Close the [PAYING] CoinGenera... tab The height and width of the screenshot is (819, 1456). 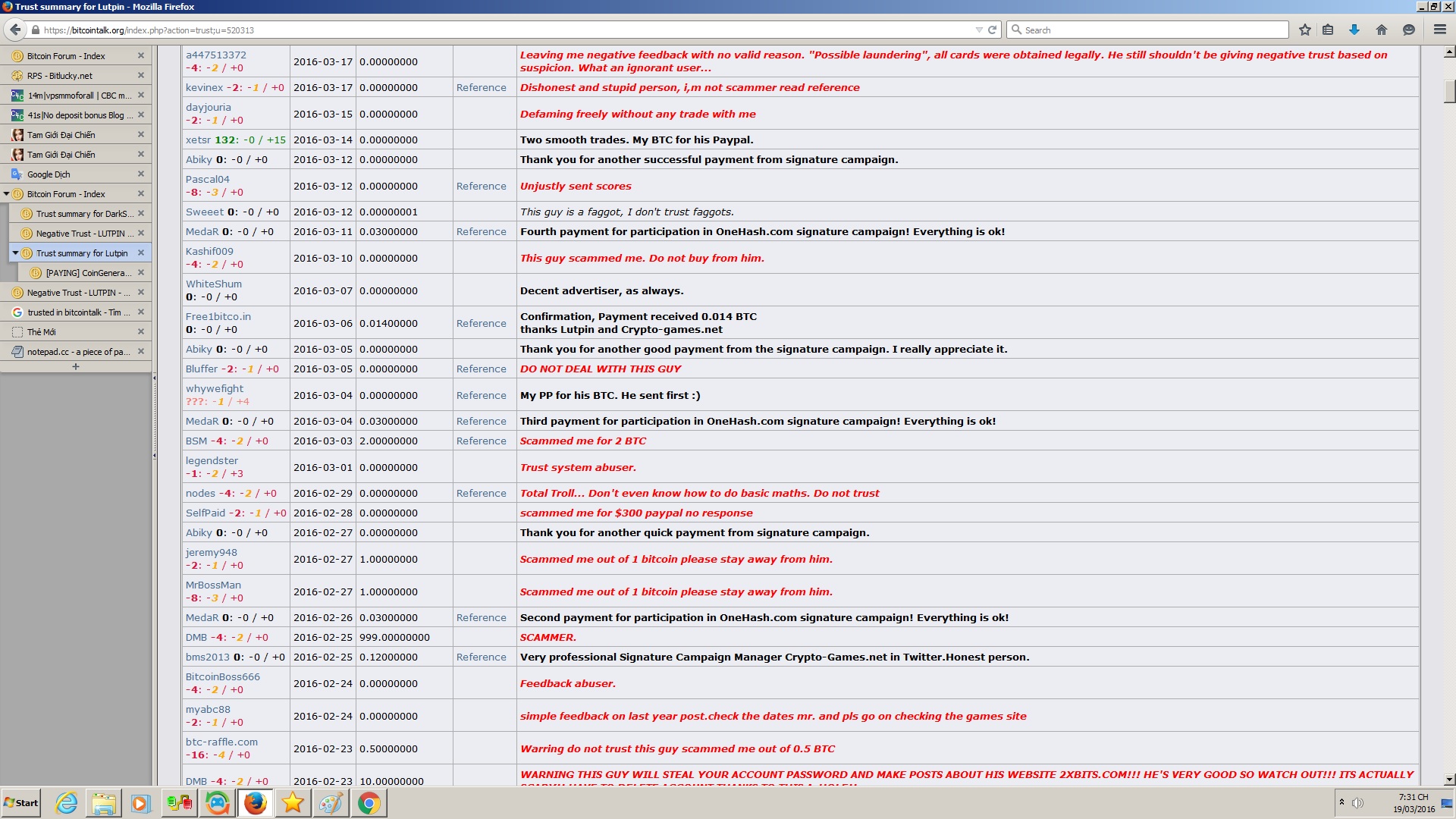tap(141, 273)
